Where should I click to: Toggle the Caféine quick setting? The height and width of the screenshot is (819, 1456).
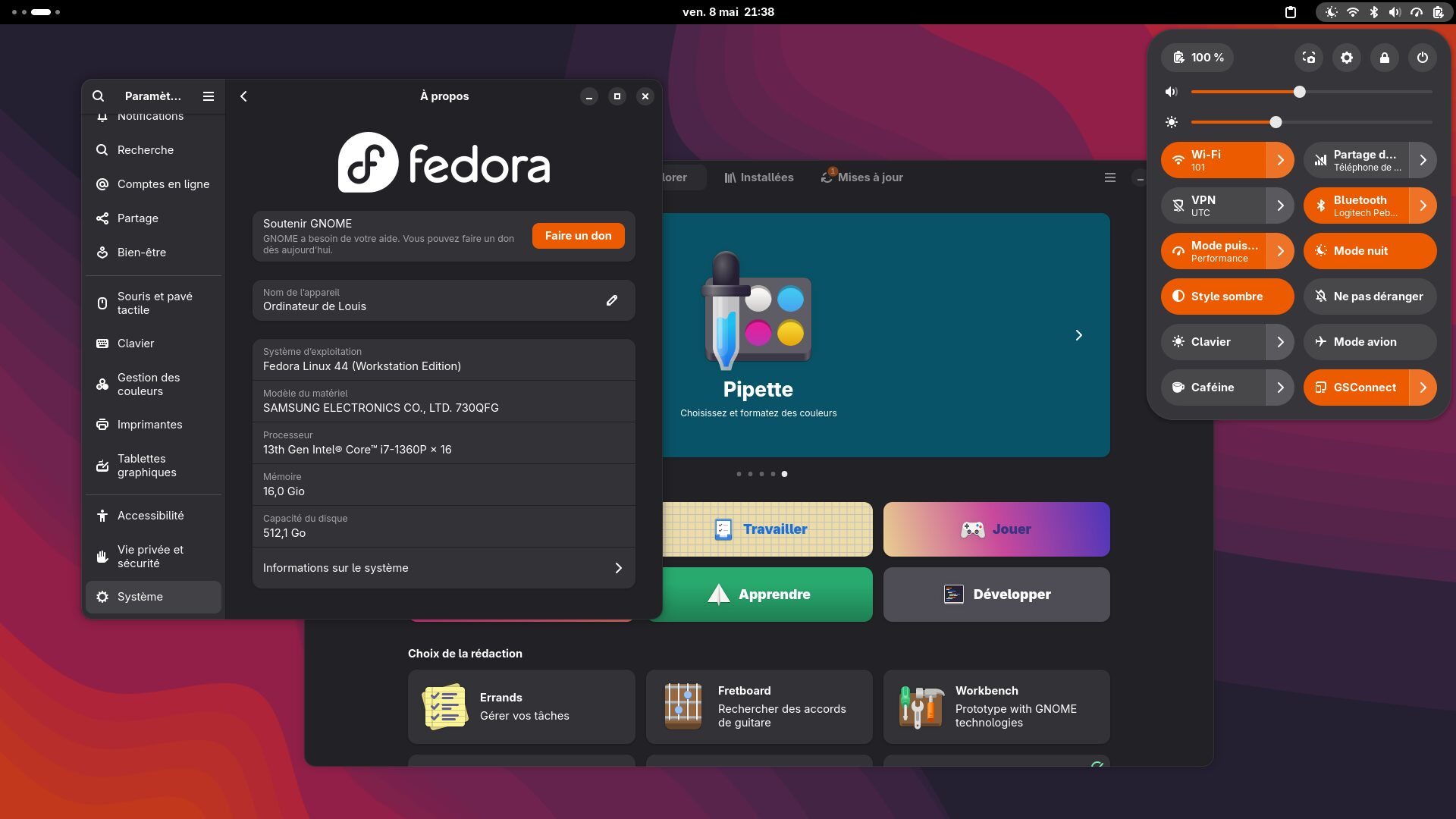click(x=1213, y=388)
